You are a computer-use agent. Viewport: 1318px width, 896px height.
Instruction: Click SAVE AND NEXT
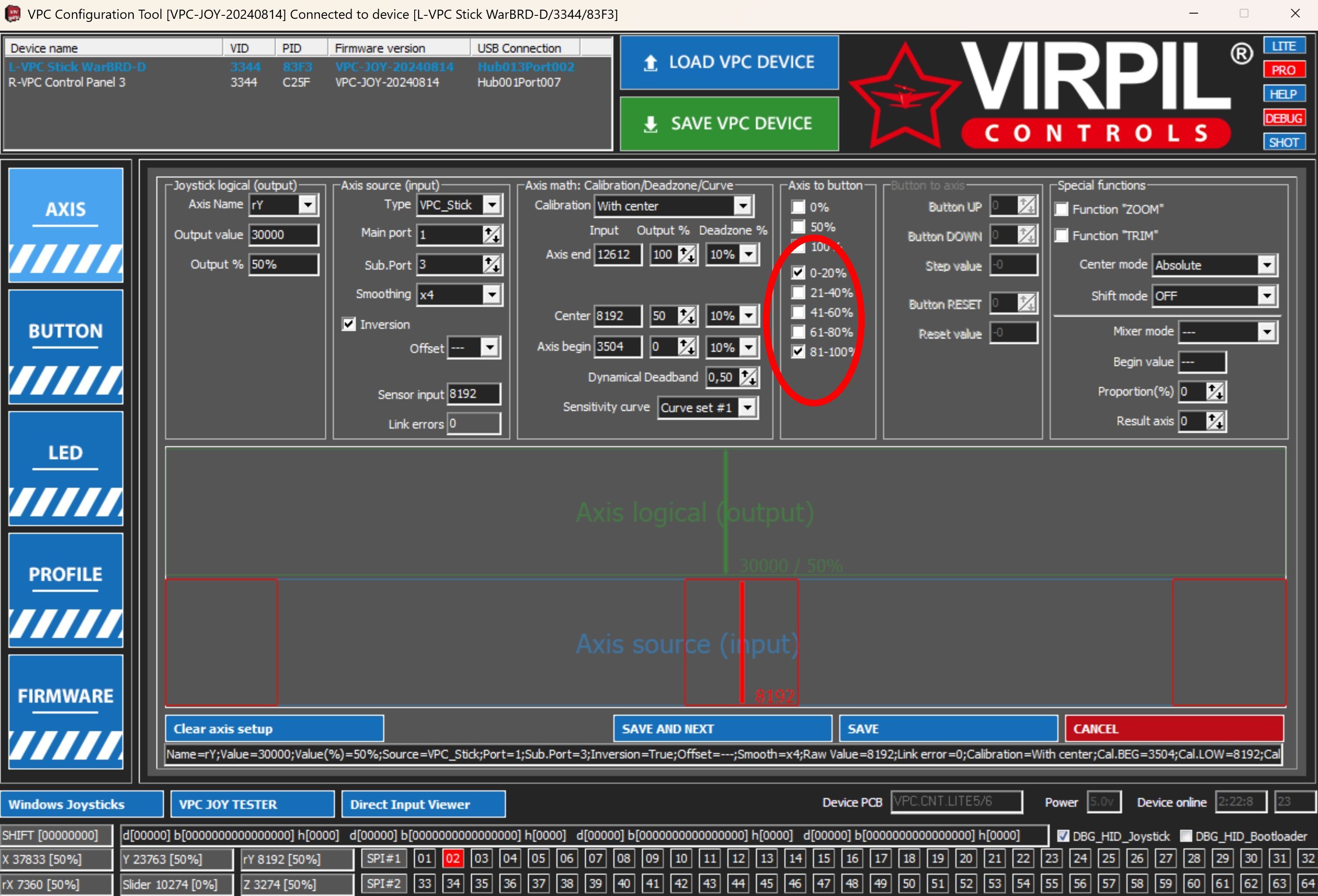tap(722, 729)
